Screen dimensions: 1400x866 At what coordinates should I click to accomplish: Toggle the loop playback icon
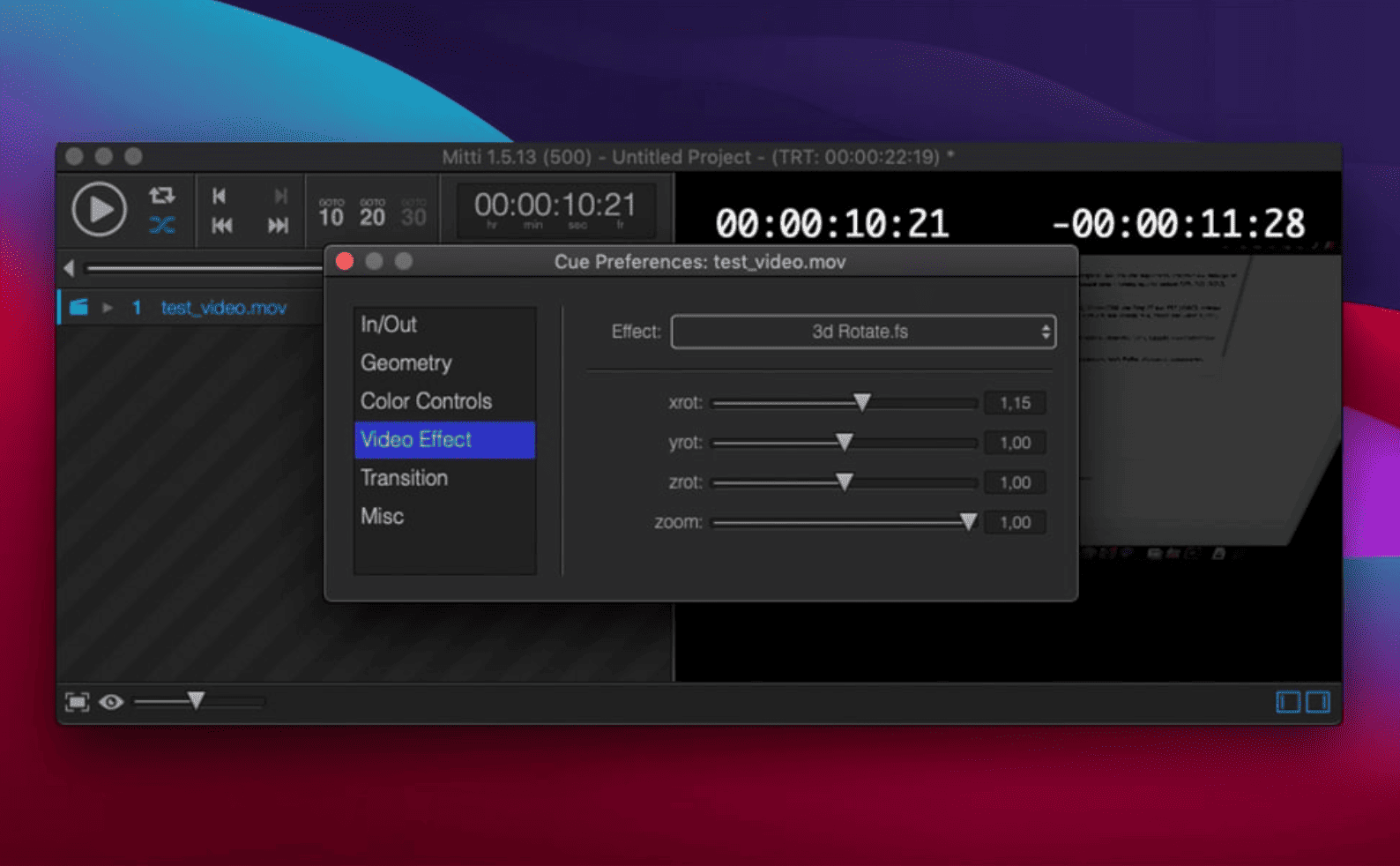(x=162, y=195)
